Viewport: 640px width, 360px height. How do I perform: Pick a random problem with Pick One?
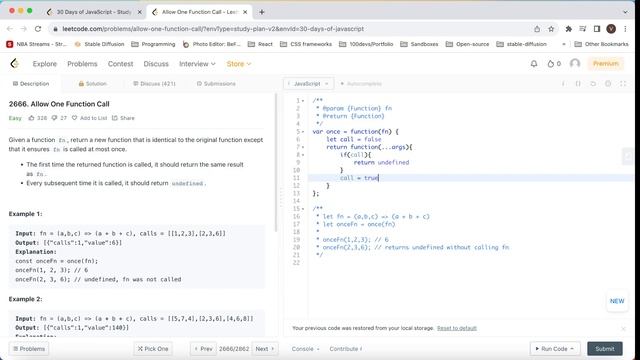point(153,349)
